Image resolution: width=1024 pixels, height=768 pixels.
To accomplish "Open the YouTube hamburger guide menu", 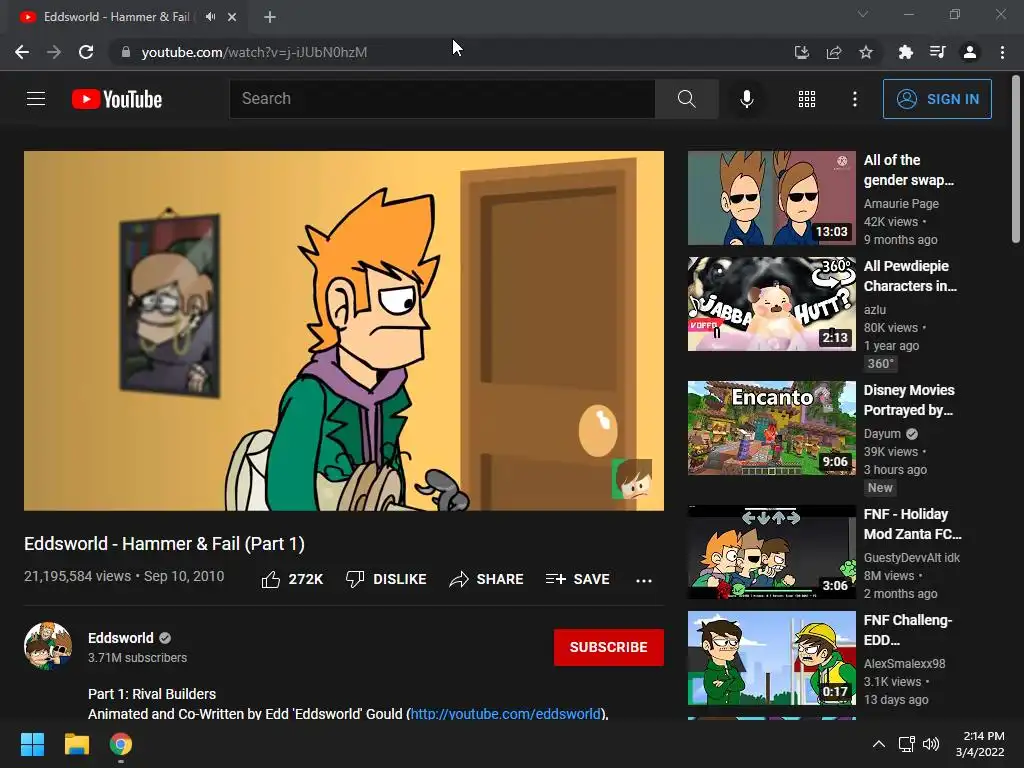I will click(x=36, y=99).
